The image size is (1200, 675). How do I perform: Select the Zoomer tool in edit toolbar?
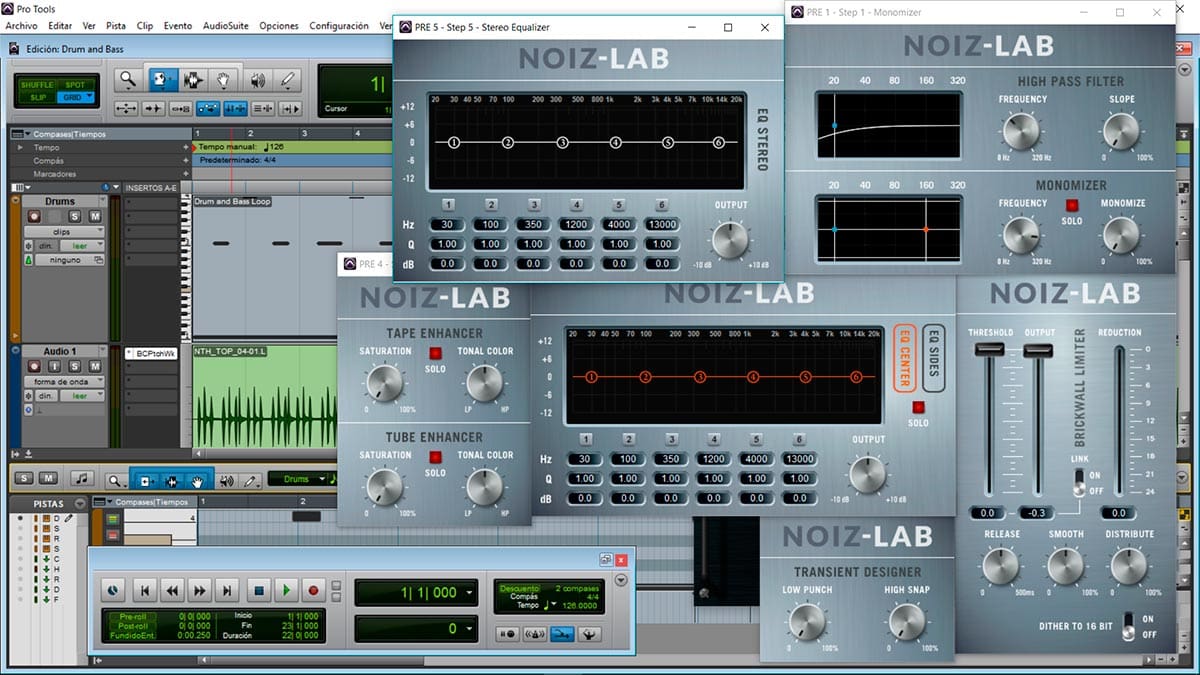pos(126,79)
